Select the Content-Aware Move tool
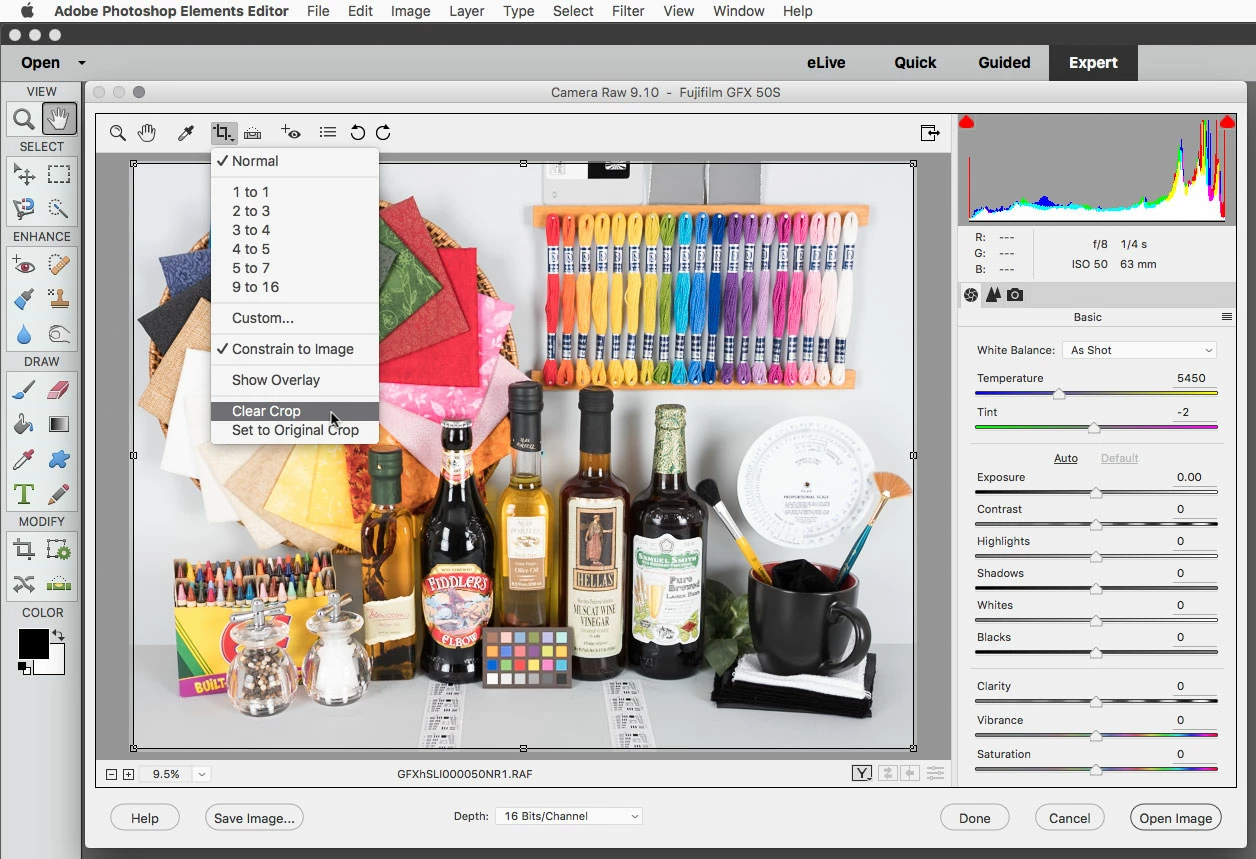Image resolution: width=1256 pixels, height=859 pixels. [25, 584]
